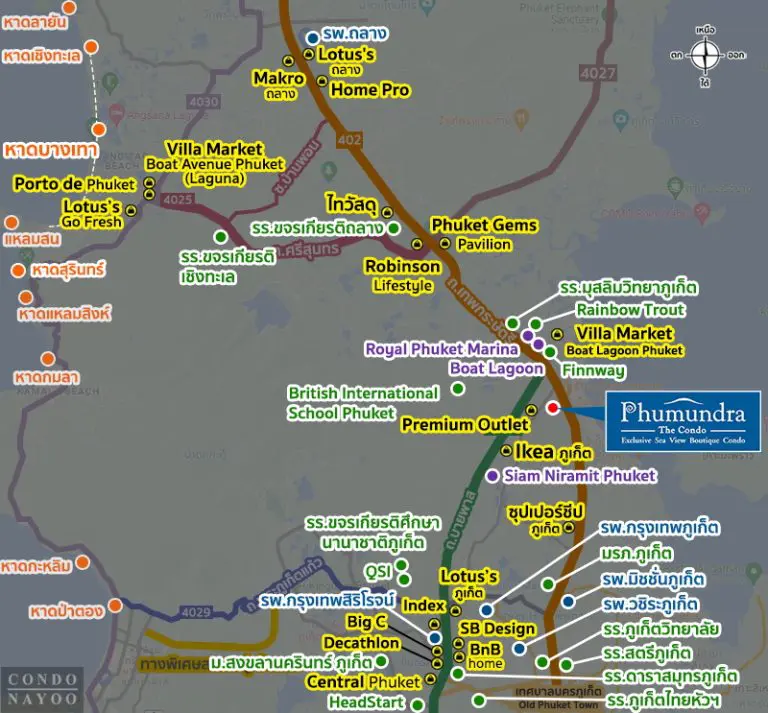Select the shopping marker next to ไทวัสดุ
This screenshot has height=713, width=768.
click(387, 212)
